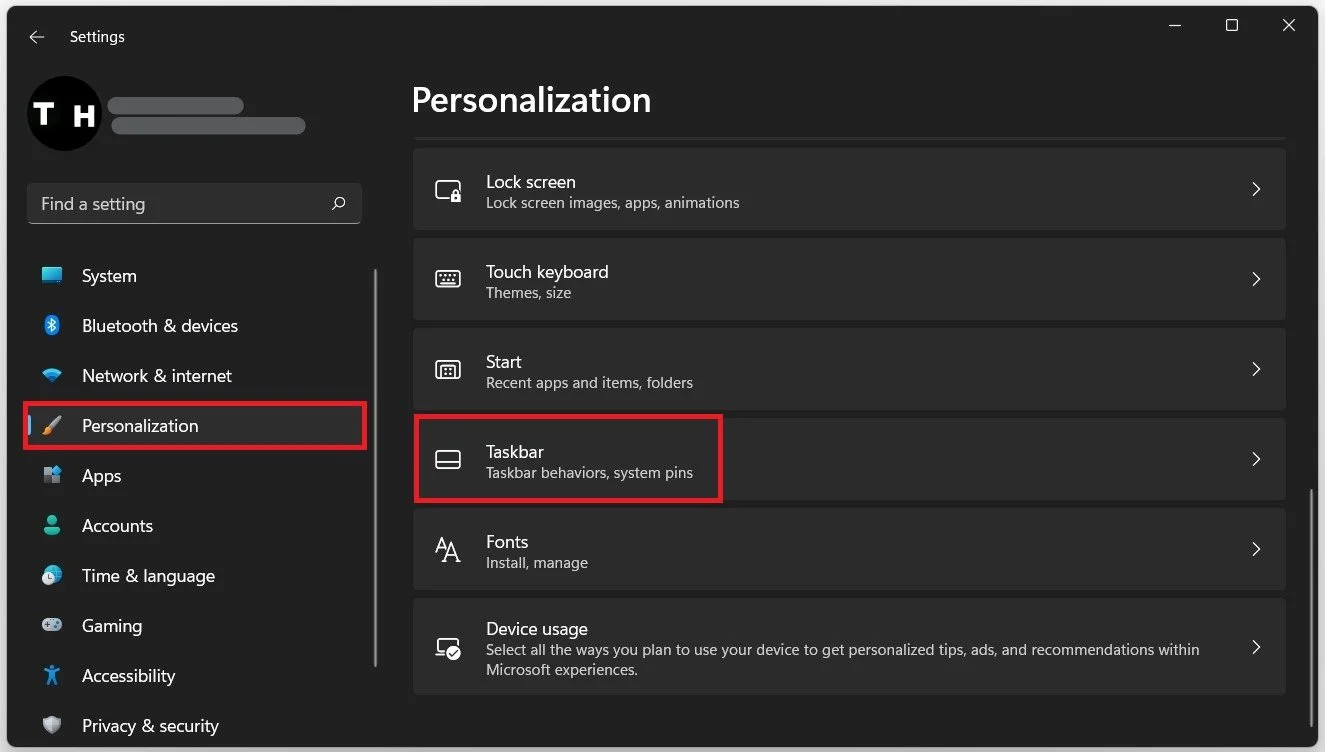
Task: Open Taskbar settings via right chevron
Action: pos(1256,459)
